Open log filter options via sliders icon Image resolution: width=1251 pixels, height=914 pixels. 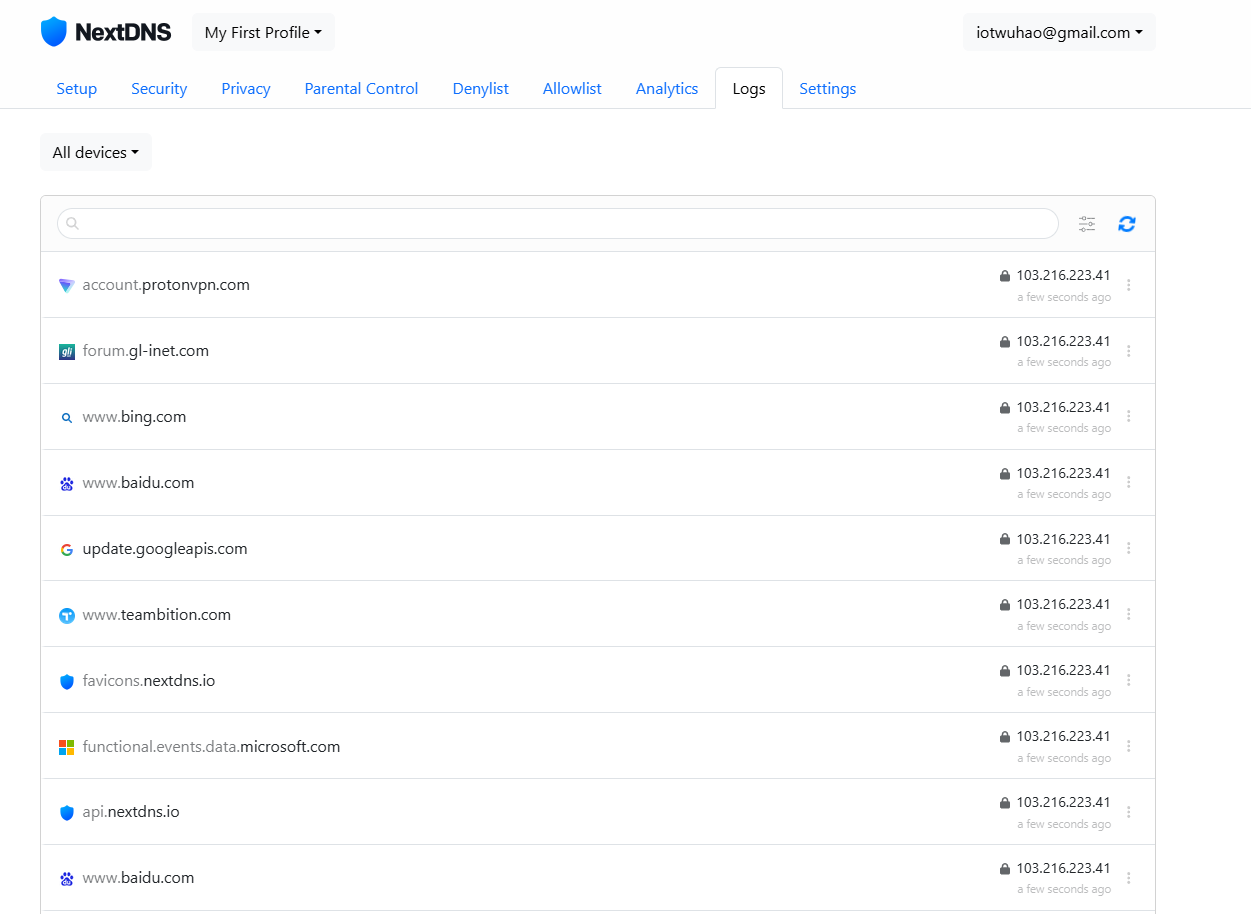[x=1087, y=224]
